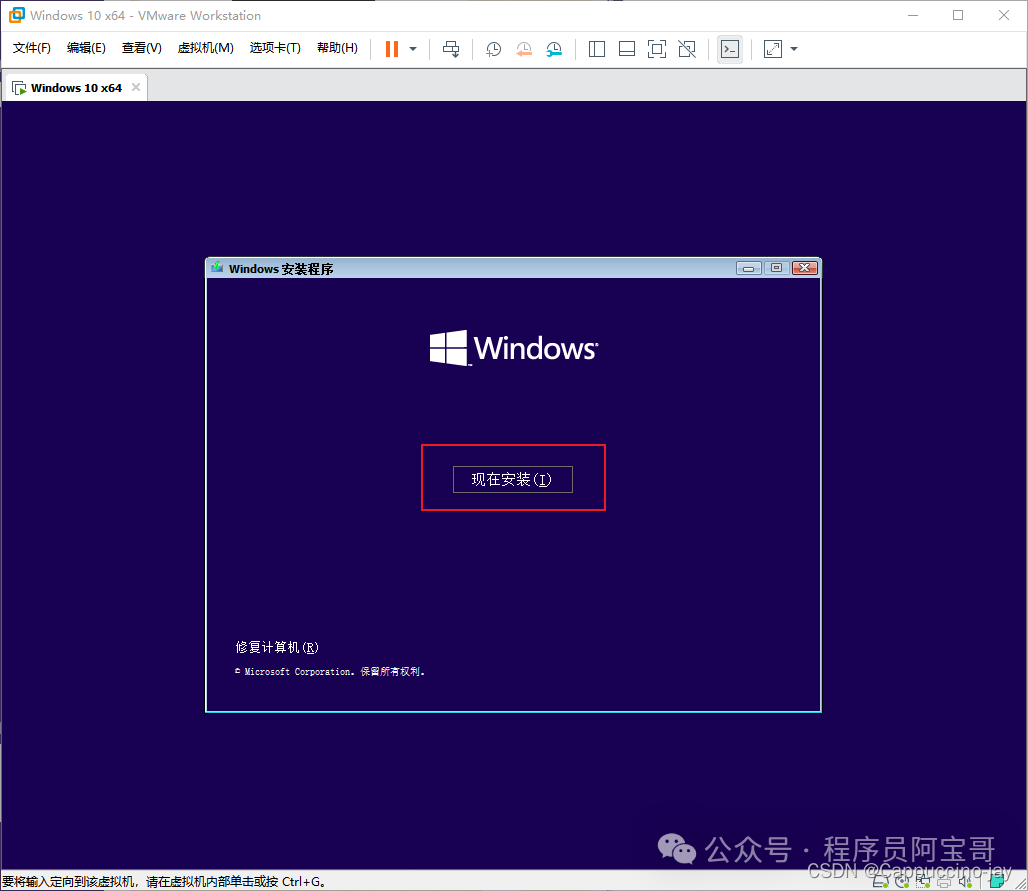Click the orange Pause virtual machine button

tap(391, 49)
